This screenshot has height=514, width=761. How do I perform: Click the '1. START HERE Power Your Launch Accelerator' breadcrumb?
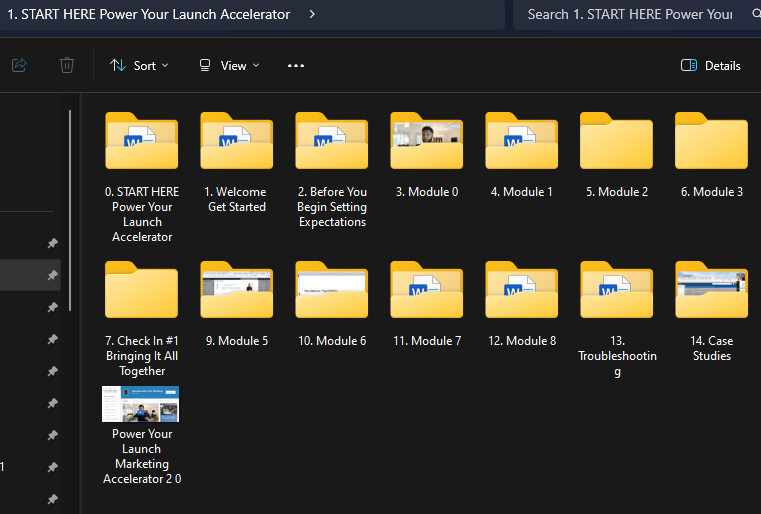coord(149,14)
